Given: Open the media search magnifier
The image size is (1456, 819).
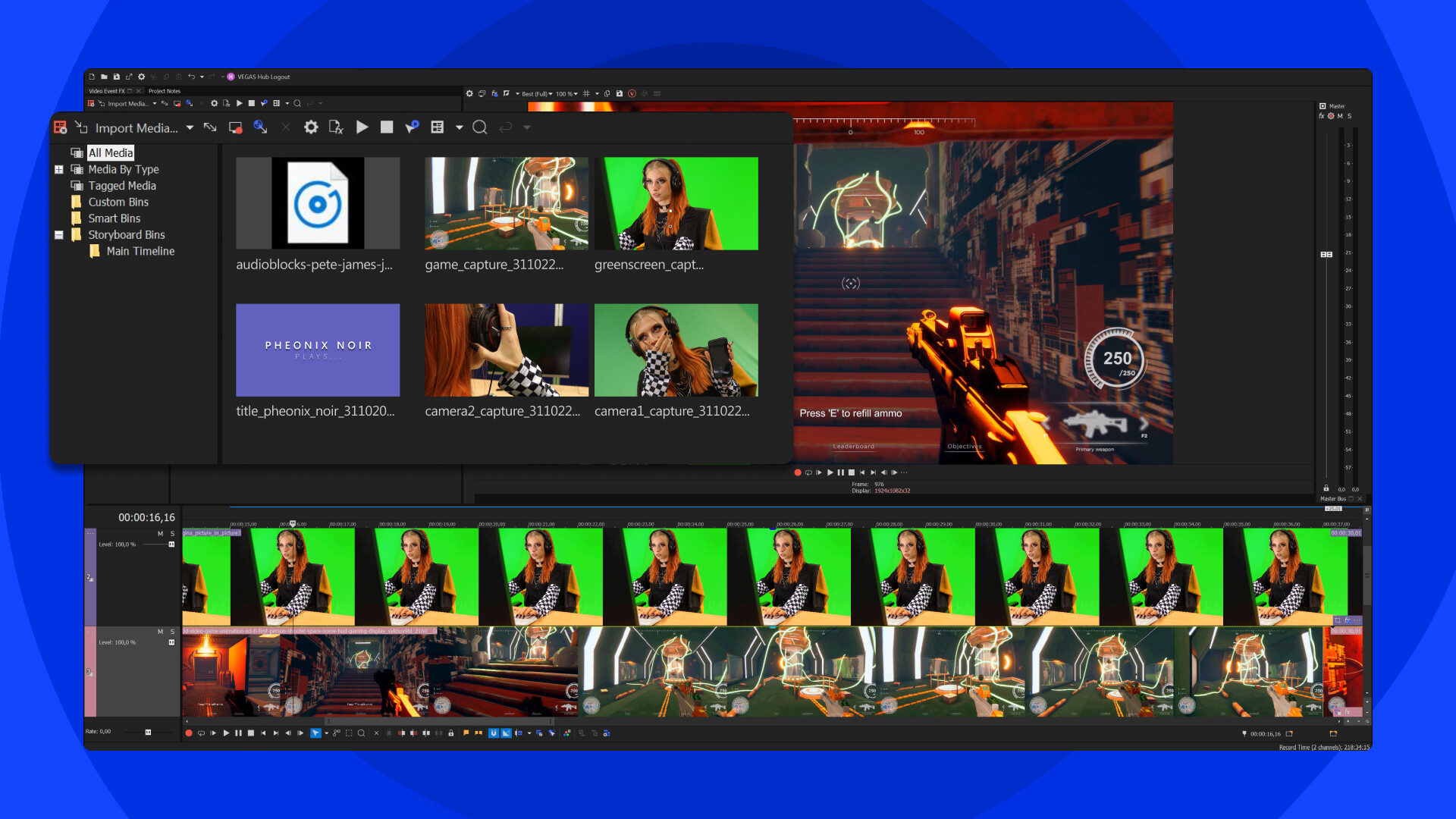Looking at the screenshot, I should pyautogui.click(x=479, y=127).
